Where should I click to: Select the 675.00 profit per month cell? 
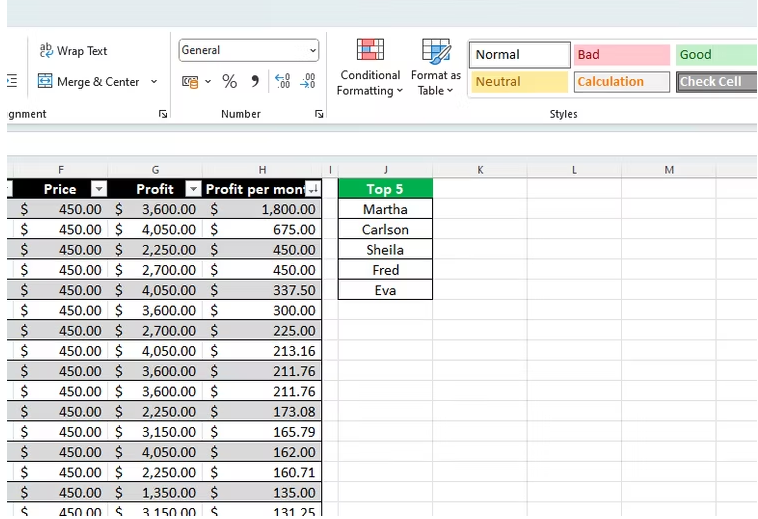(262, 230)
